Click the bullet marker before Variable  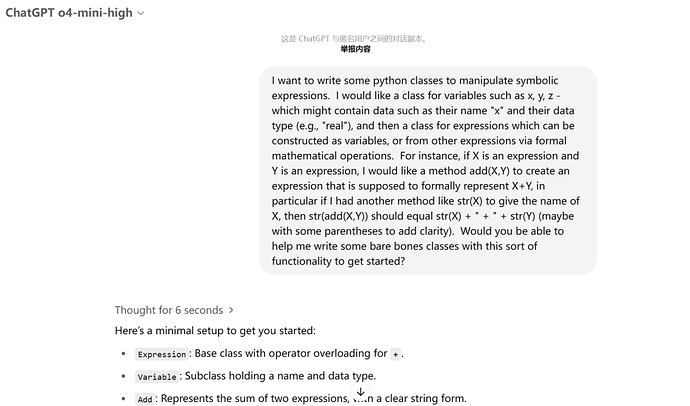click(123, 377)
